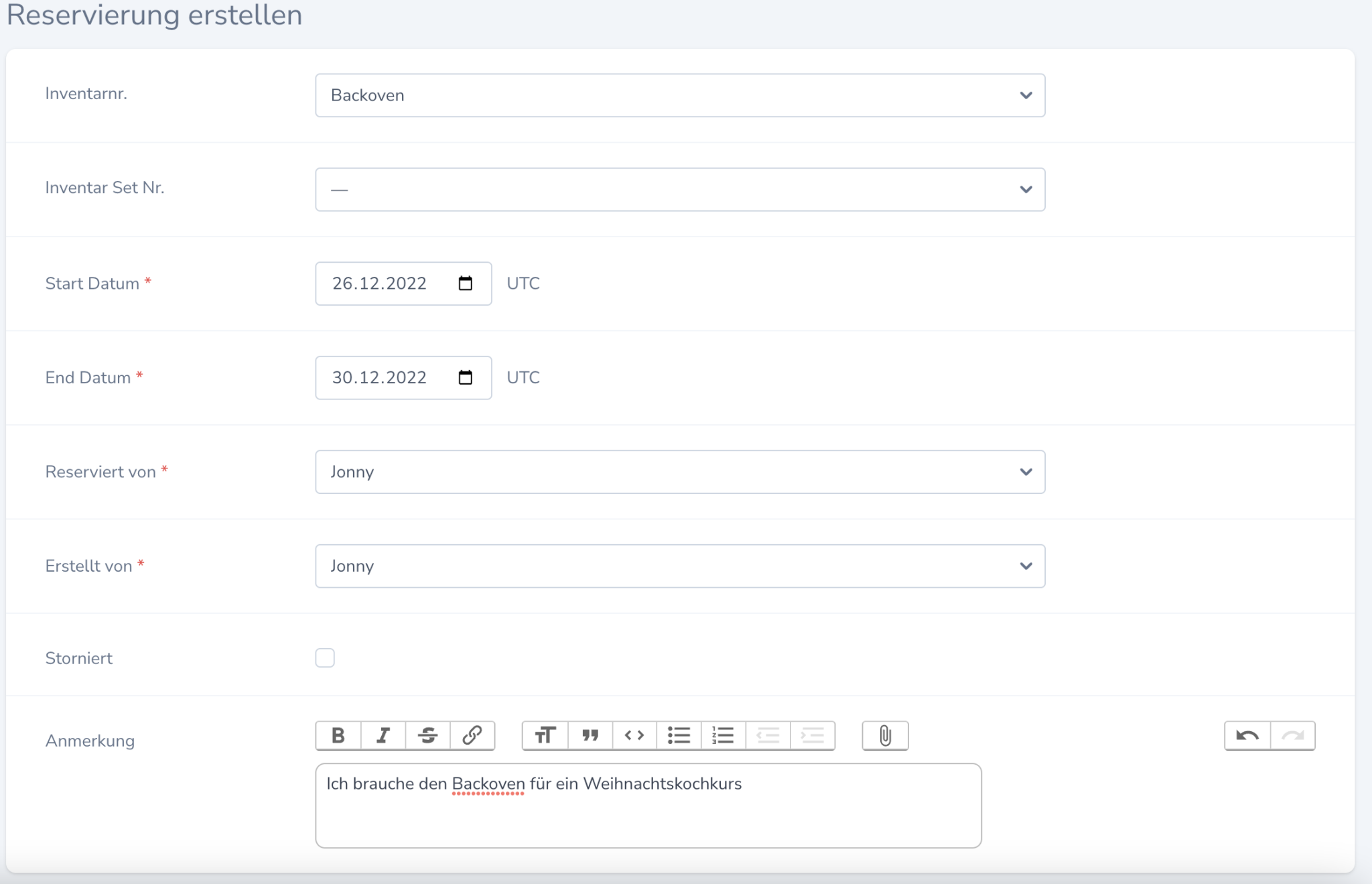The image size is (1372, 884).
Task: Open the Inventarnr. Backoven dropdown
Action: click(679, 95)
